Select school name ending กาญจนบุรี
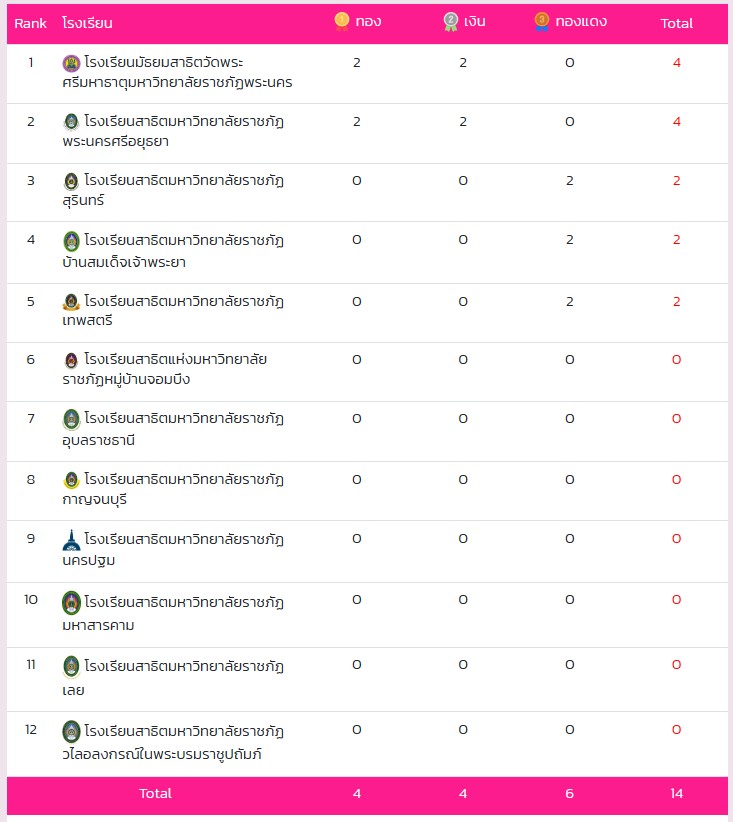This screenshot has height=822, width=733. (x=173, y=490)
